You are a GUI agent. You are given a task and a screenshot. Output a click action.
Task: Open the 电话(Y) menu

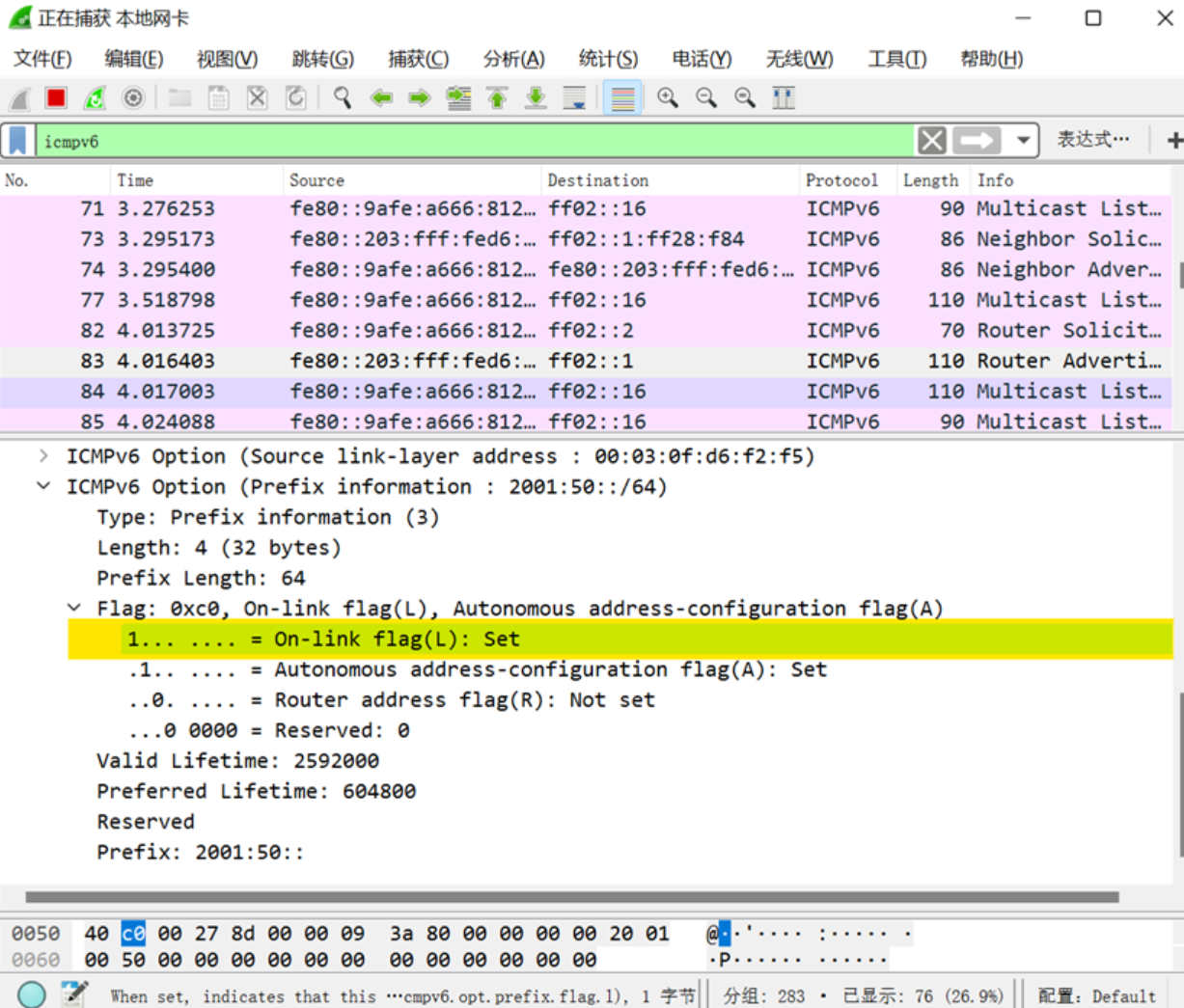702,59
